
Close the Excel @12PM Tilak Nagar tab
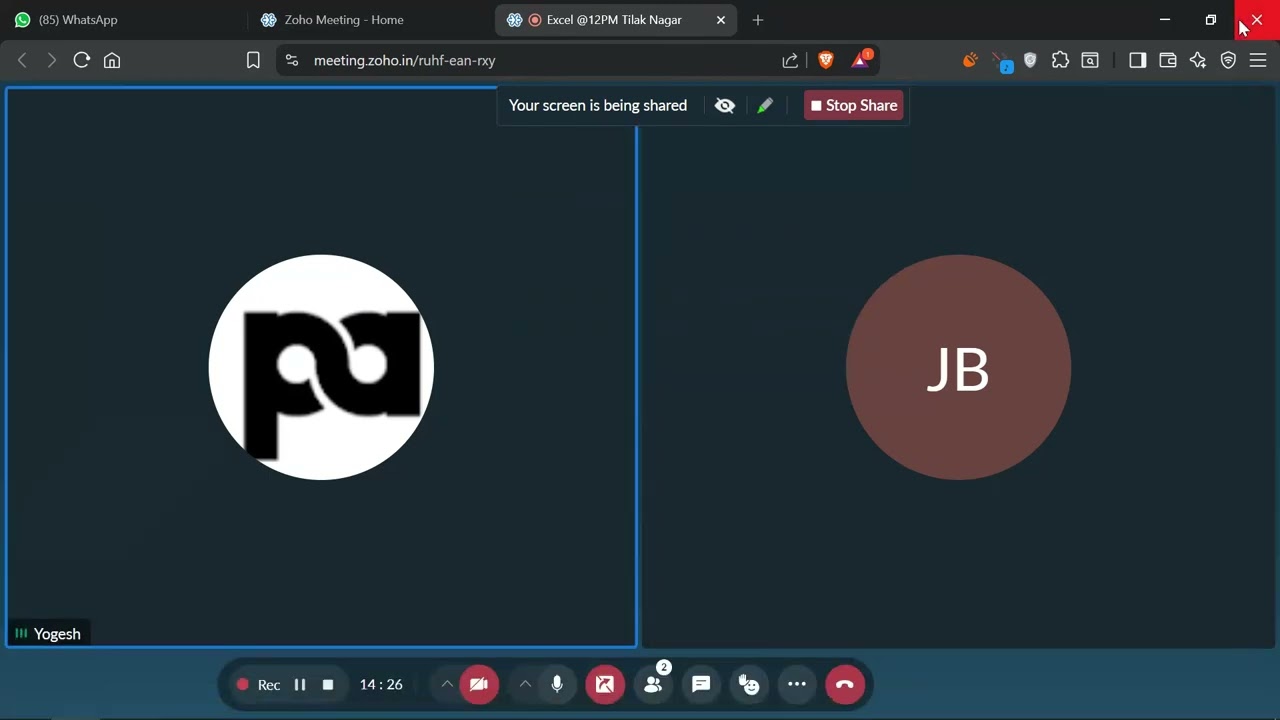pos(721,20)
